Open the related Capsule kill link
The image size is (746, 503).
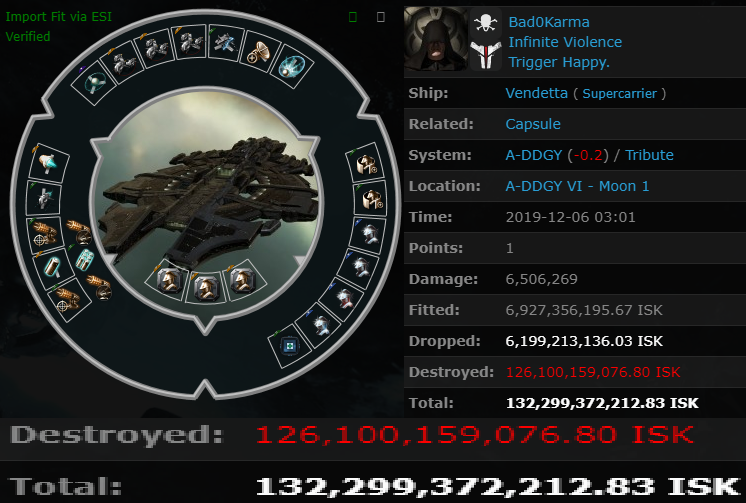pyautogui.click(x=533, y=124)
